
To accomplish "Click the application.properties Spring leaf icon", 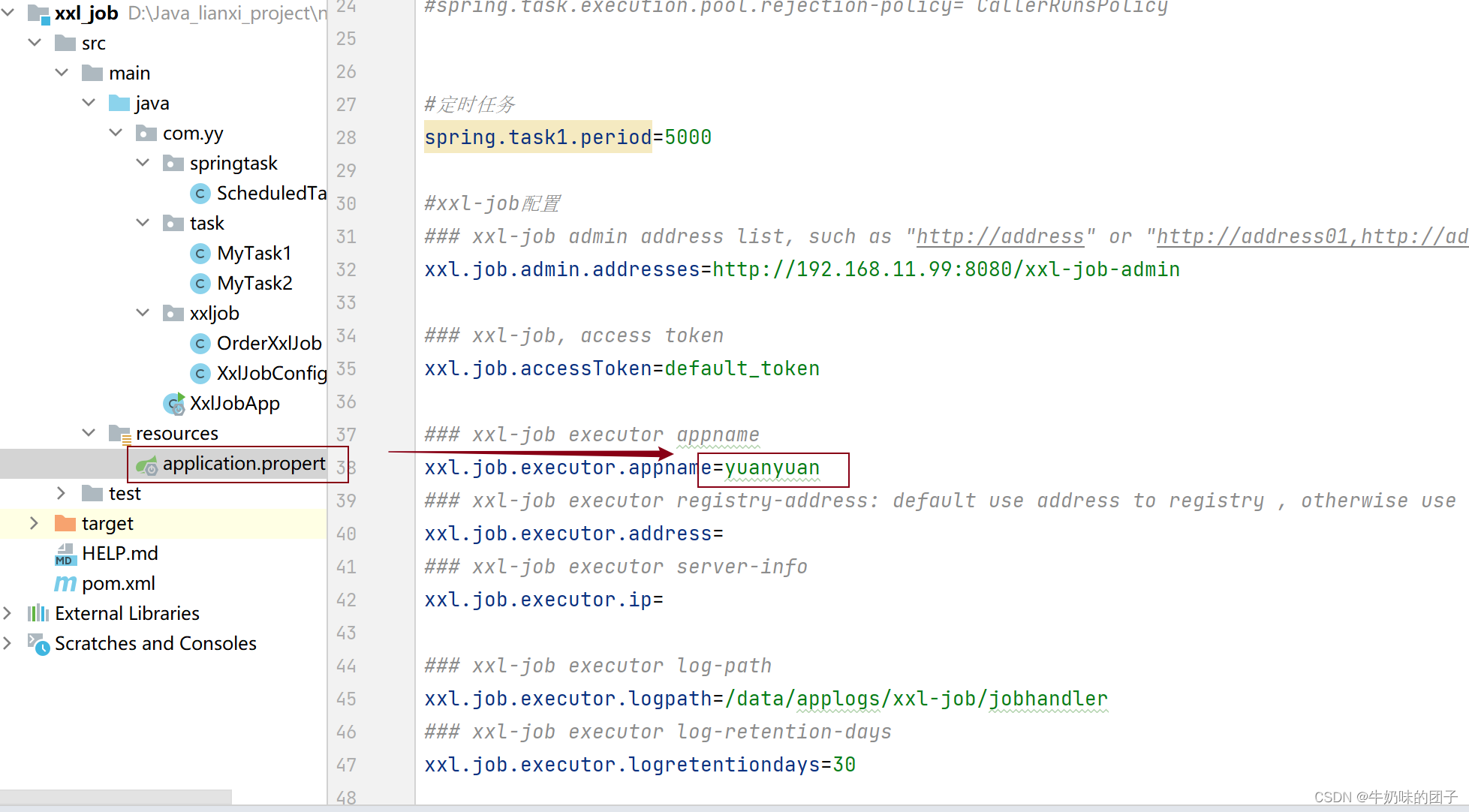I will (x=146, y=465).
